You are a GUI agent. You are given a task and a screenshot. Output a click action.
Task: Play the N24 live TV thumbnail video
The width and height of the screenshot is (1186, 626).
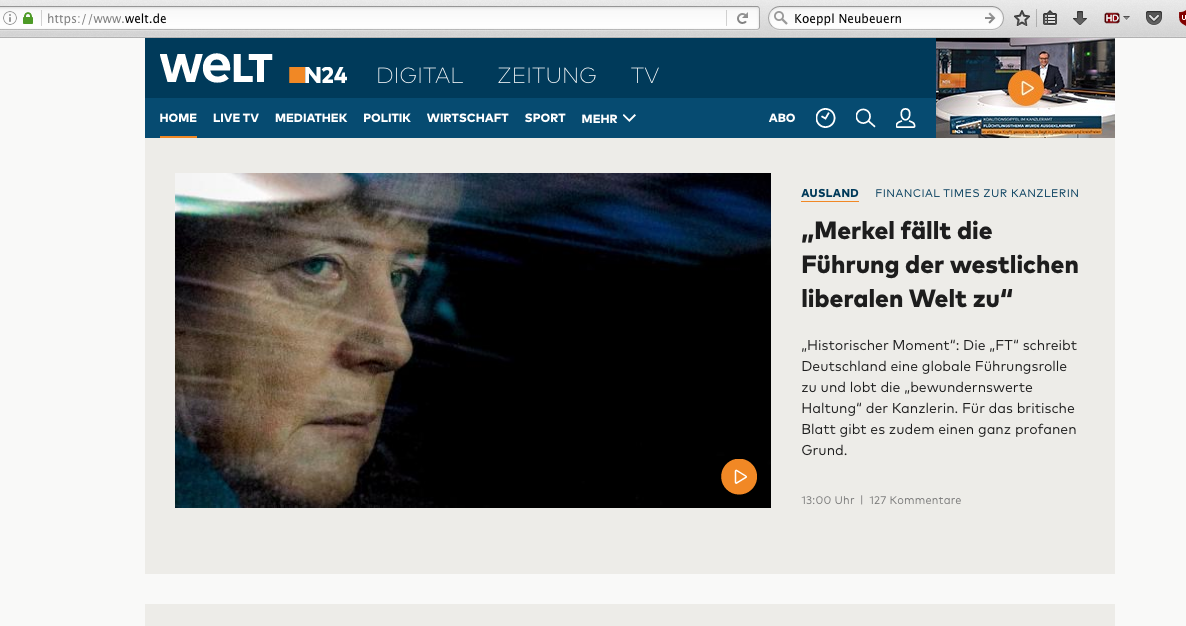coord(1026,88)
